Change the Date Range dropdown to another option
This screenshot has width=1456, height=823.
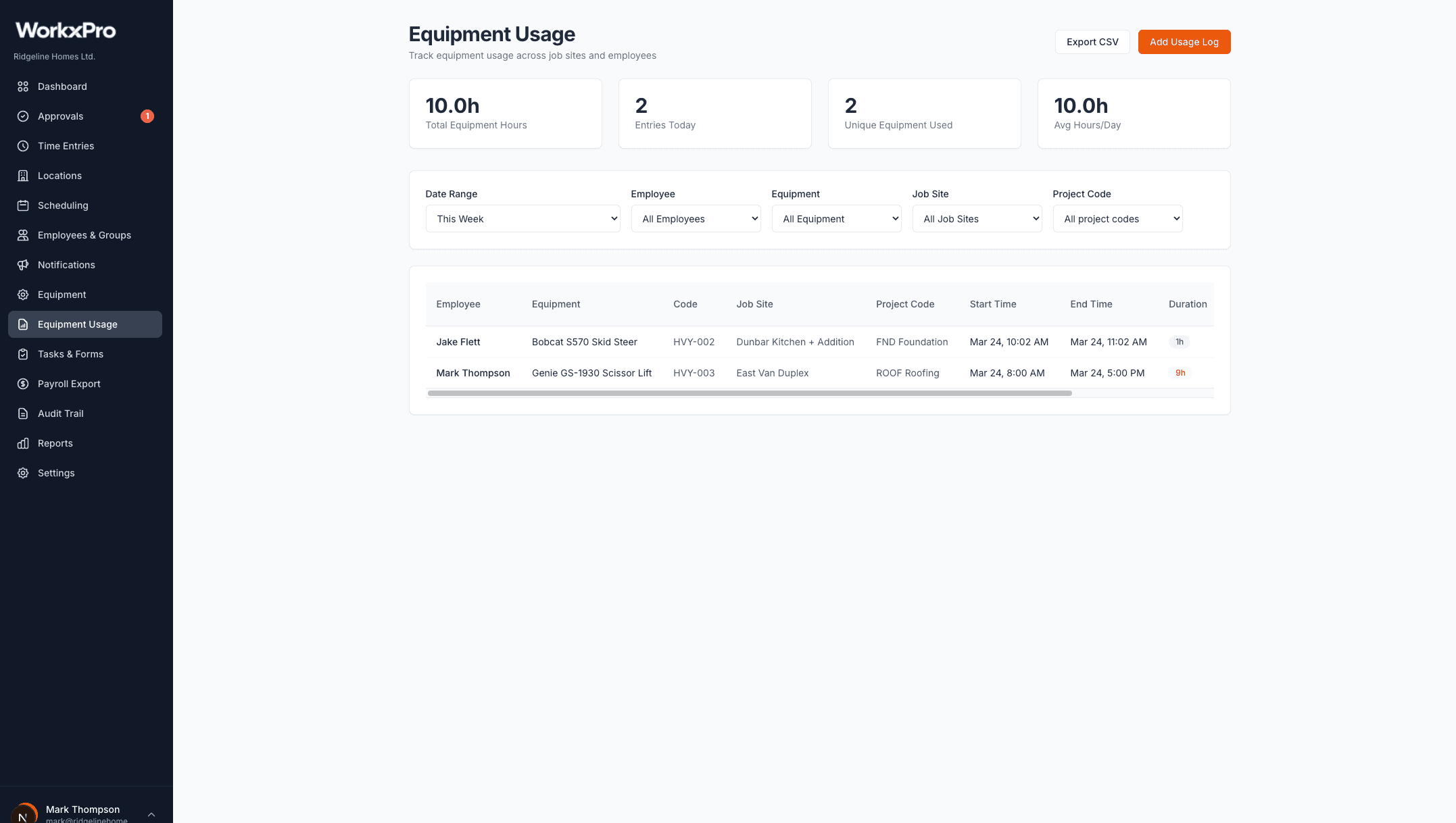(x=522, y=218)
